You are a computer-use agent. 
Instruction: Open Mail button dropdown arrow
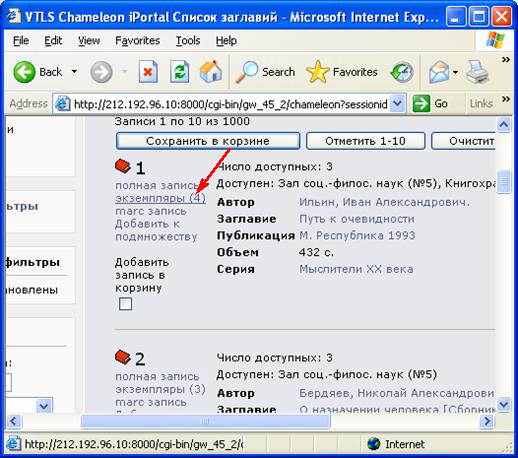tap(455, 72)
